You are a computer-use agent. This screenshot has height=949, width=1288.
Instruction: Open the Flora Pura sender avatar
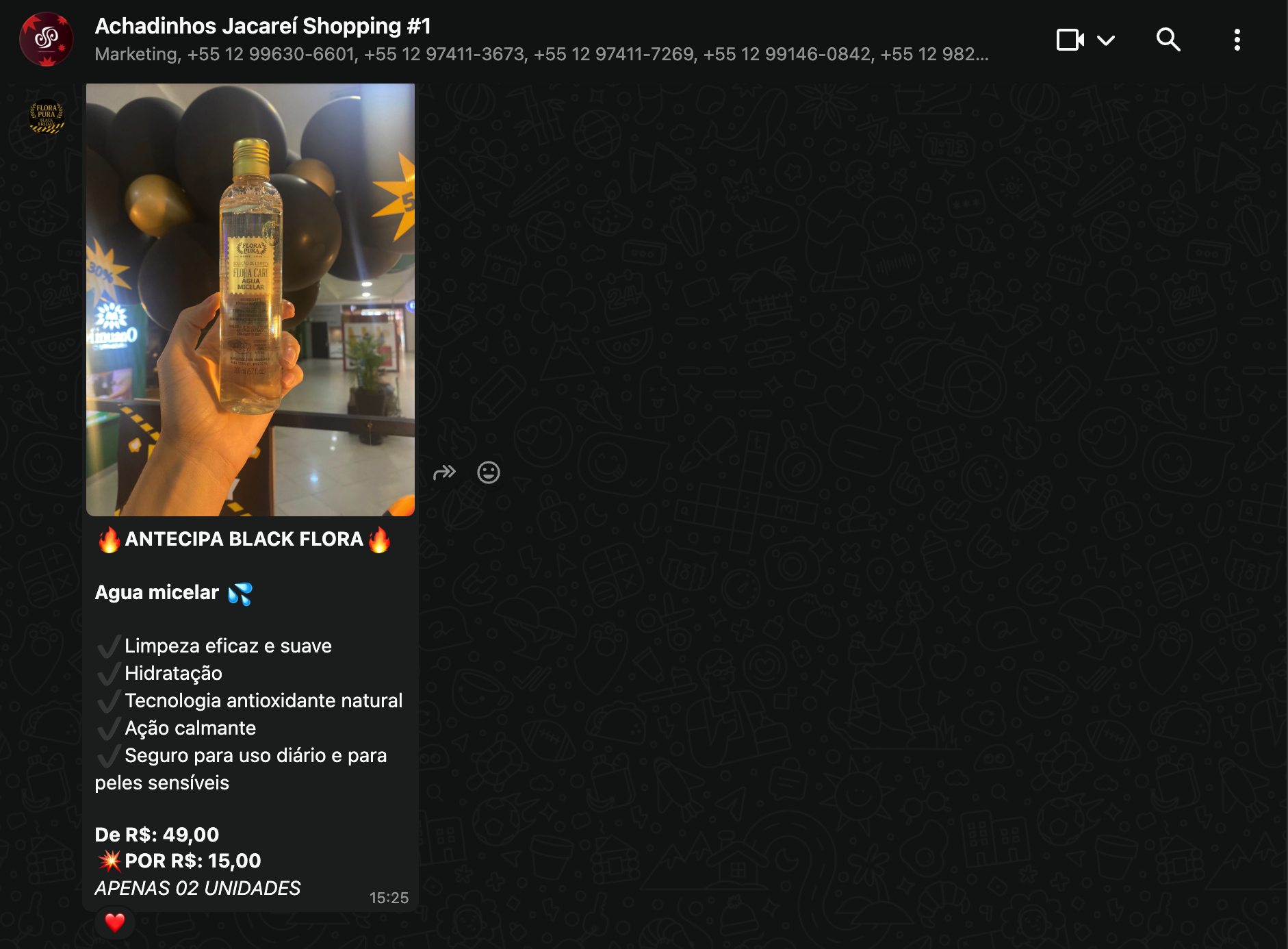47,116
